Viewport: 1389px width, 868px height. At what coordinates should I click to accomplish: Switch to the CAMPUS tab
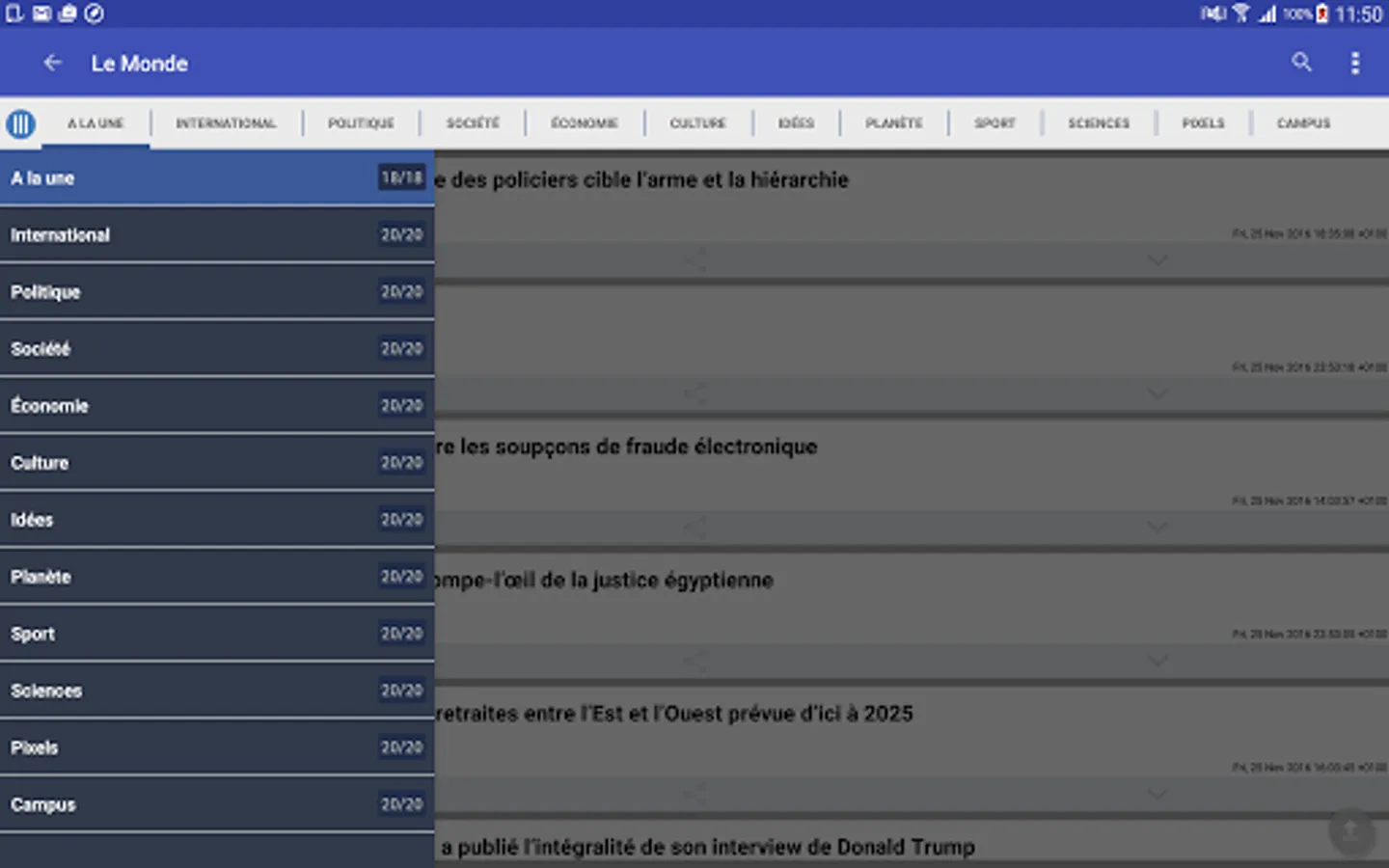tap(1303, 123)
